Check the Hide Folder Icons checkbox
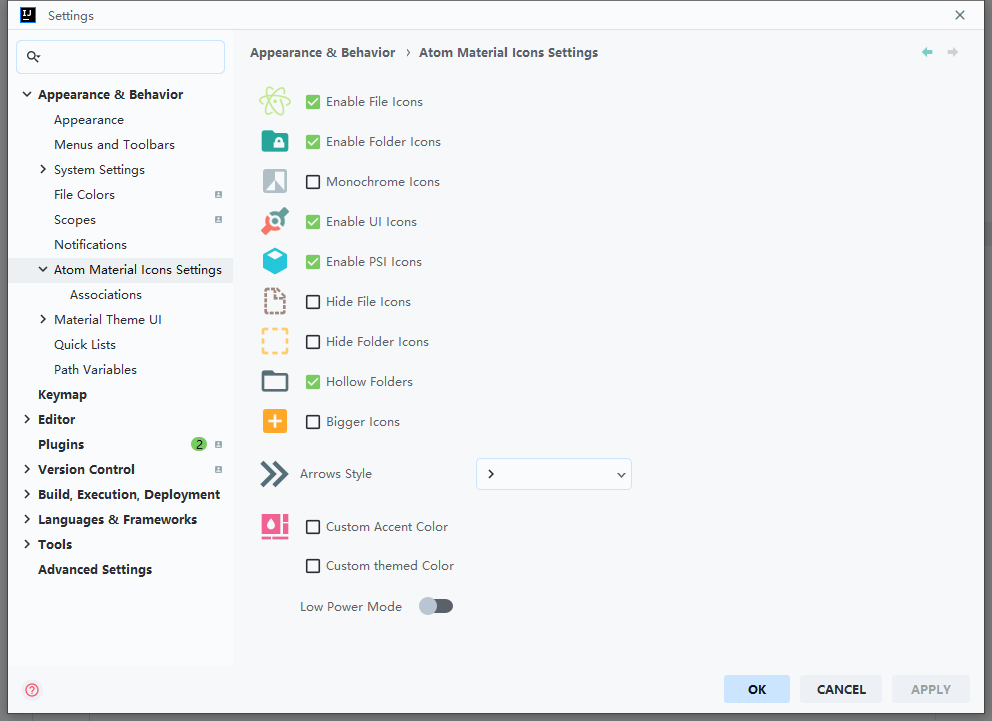 [x=313, y=342]
